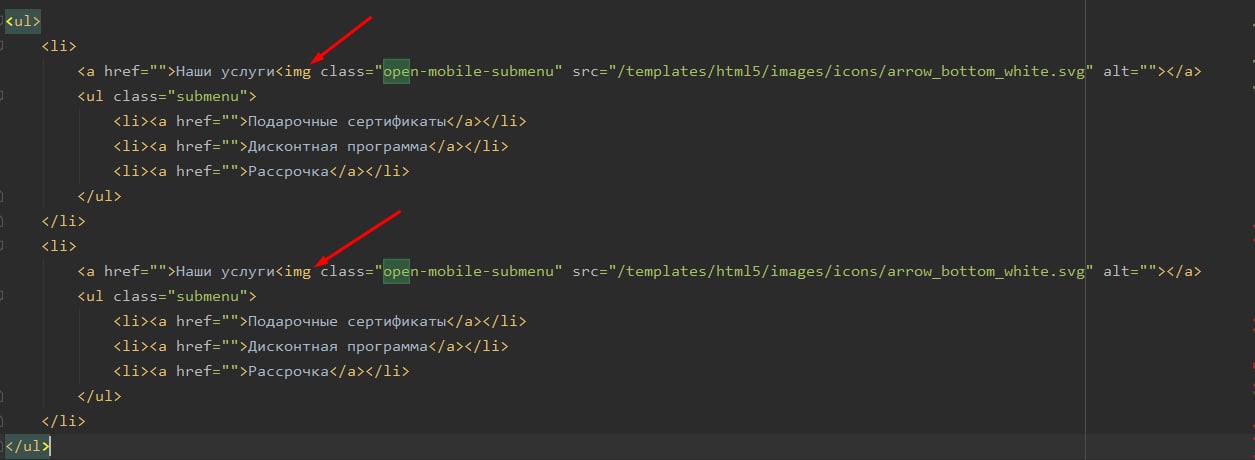Click the closing </ul> tag on the last line

pos(27,446)
